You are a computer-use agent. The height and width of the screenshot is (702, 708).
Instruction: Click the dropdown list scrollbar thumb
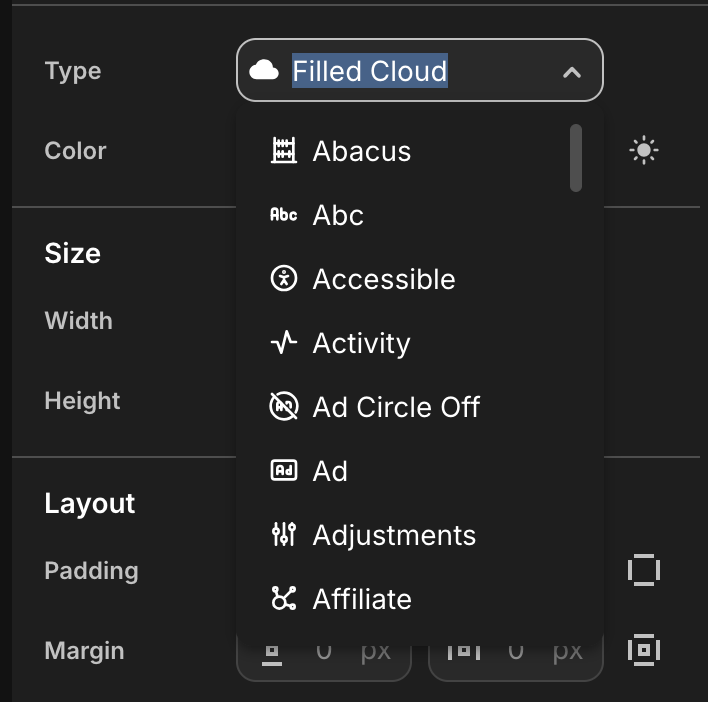click(576, 158)
